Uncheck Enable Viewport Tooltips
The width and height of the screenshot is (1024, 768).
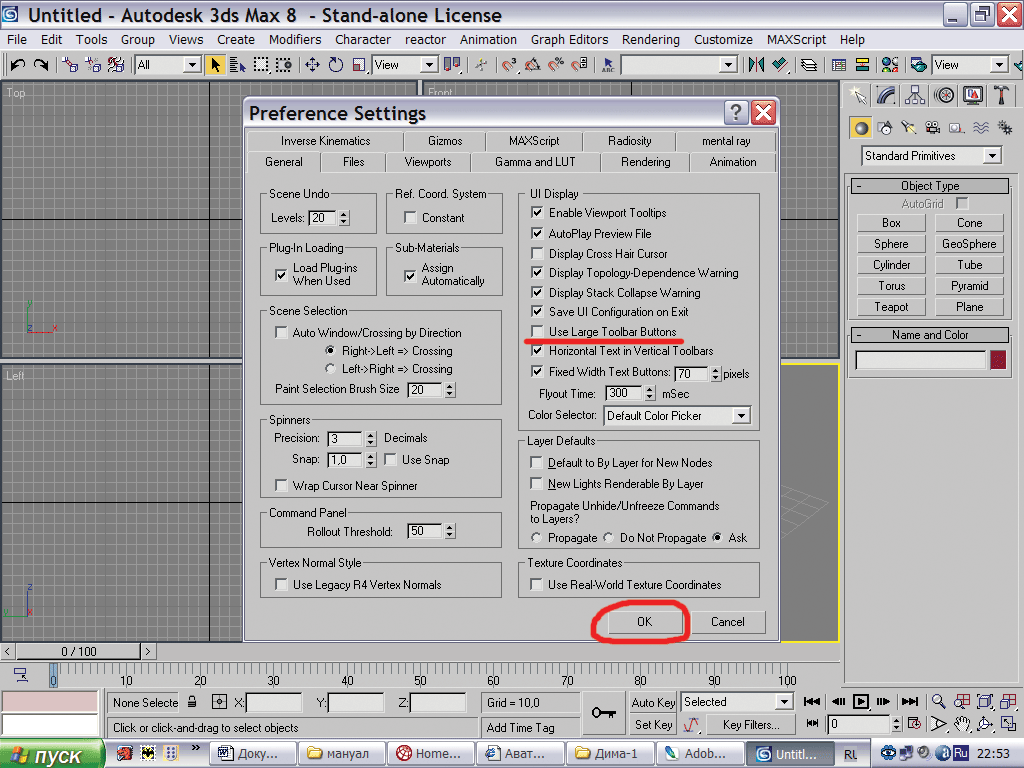(537, 213)
